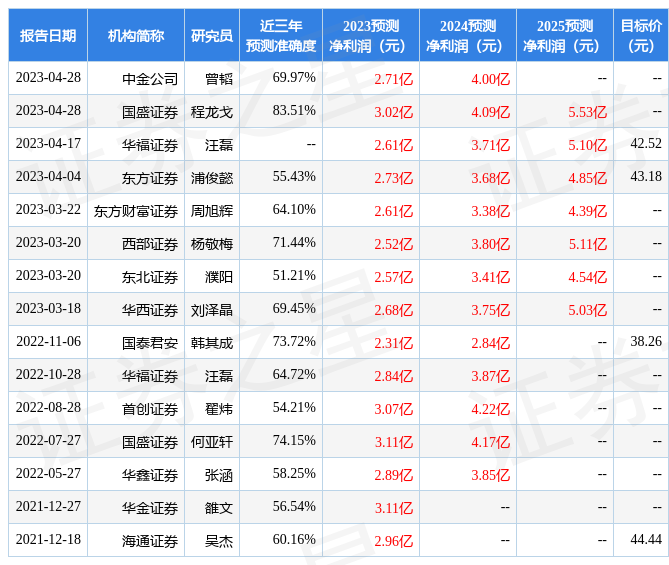669x565 pixels.
Task: Click the 4.17亿 forecast value
Action: point(491,442)
